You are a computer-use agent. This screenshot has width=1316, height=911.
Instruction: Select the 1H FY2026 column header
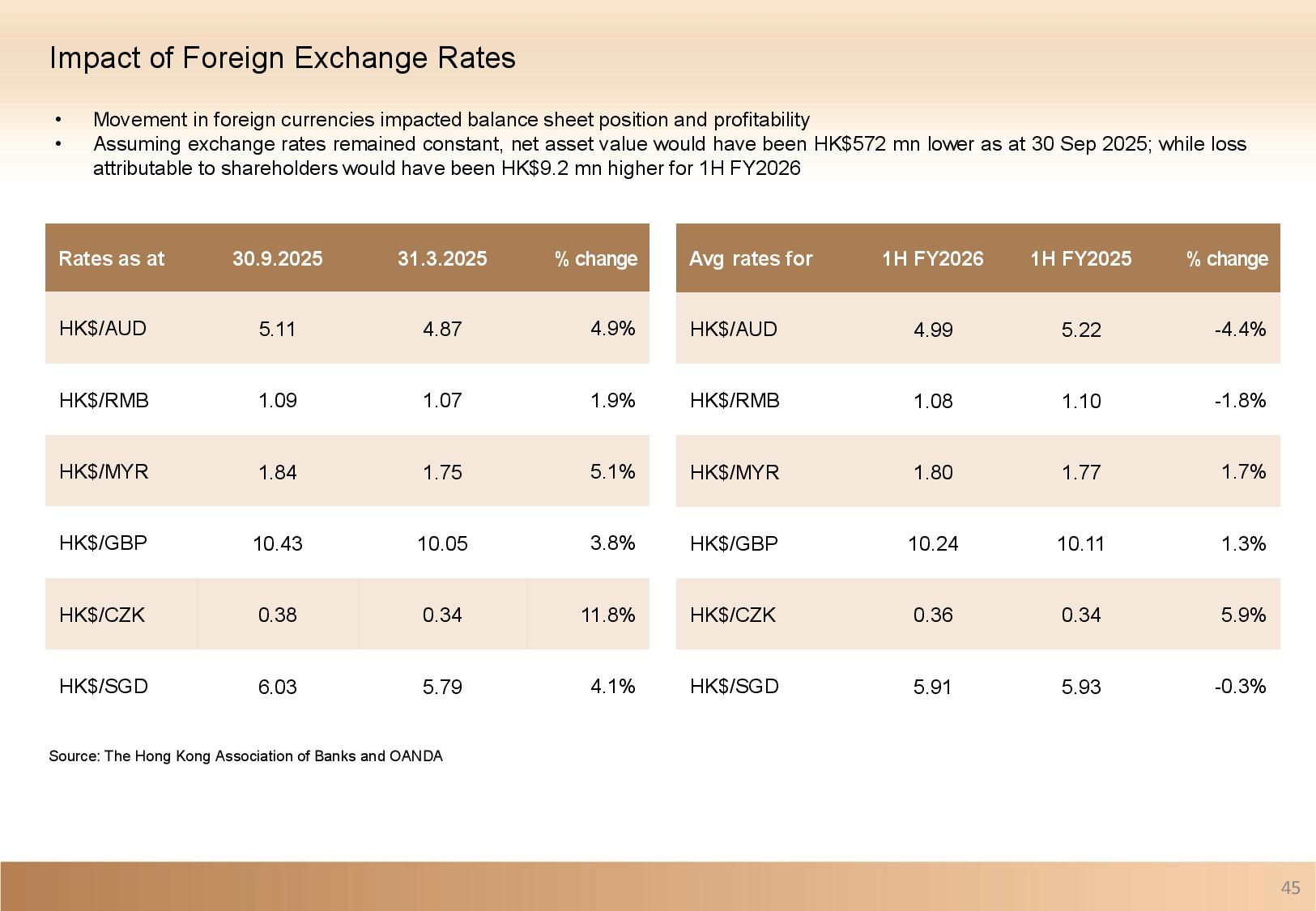tap(932, 258)
